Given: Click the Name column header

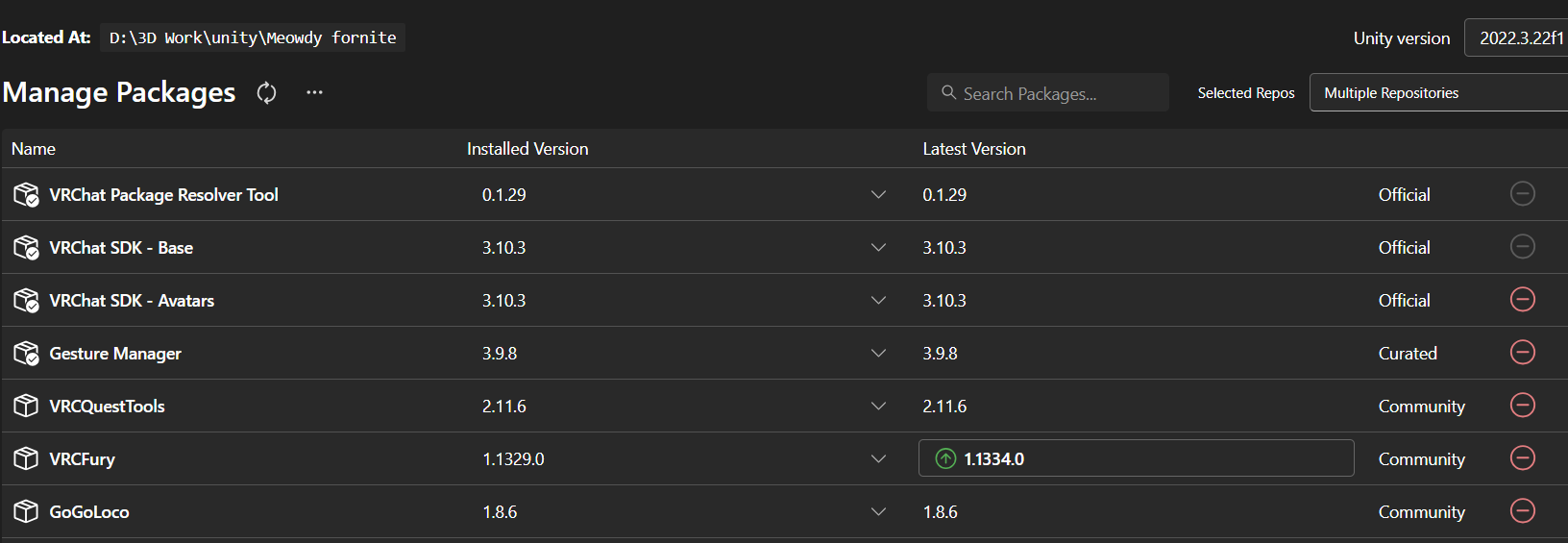Looking at the screenshot, I should pos(34,149).
